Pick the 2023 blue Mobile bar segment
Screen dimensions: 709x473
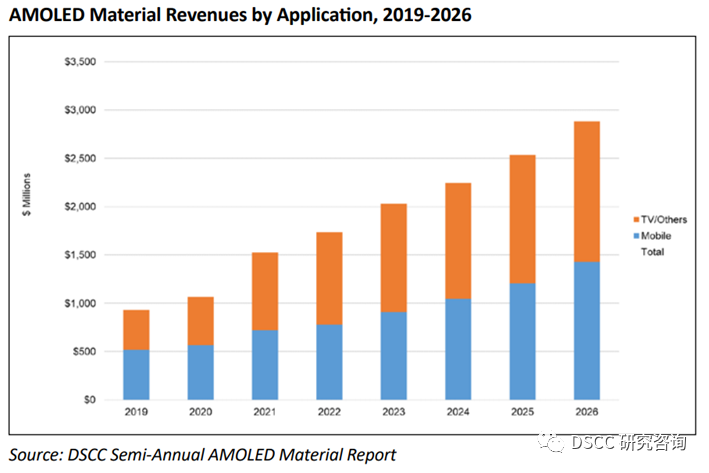tap(393, 355)
